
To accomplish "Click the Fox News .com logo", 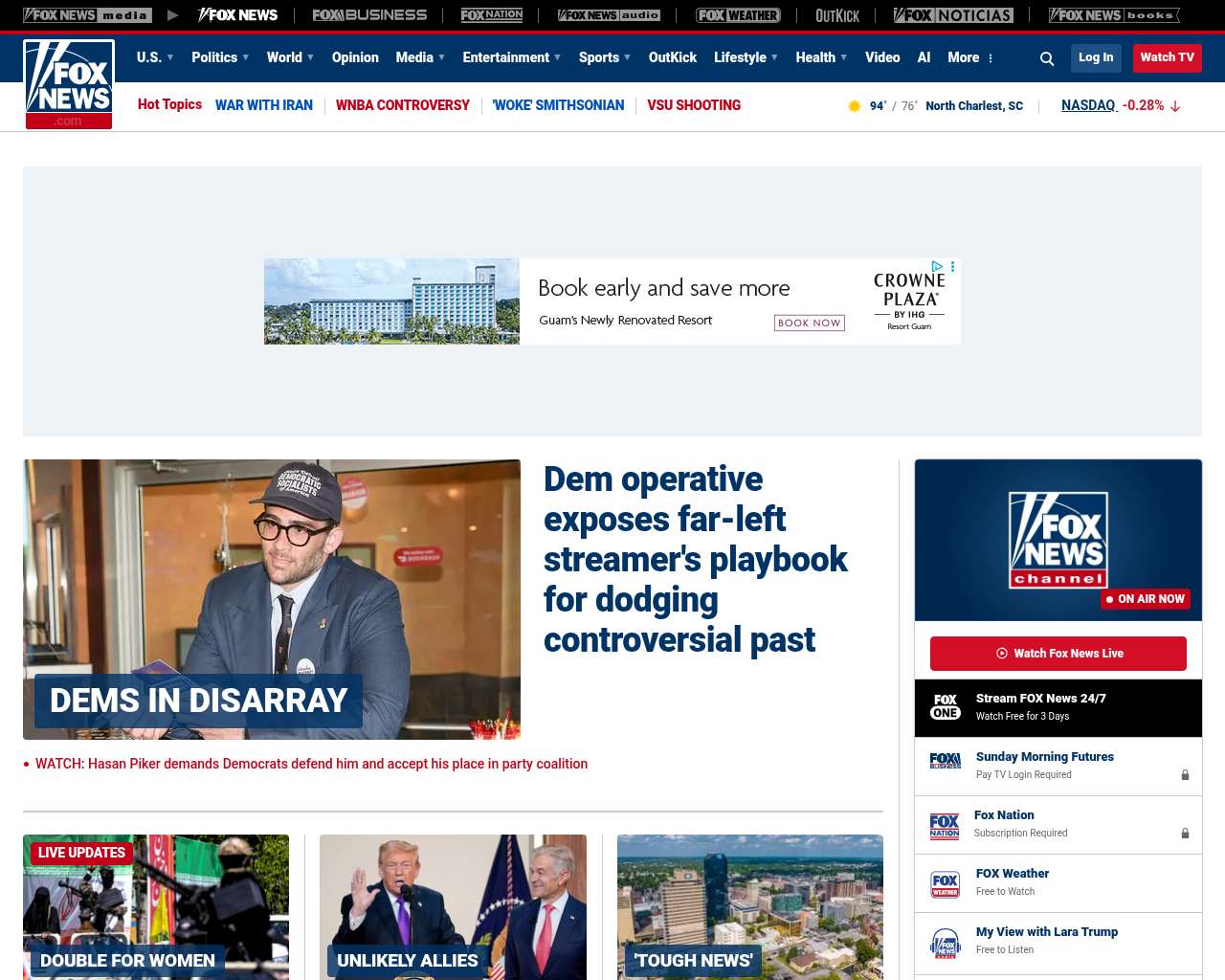I will click(69, 84).
